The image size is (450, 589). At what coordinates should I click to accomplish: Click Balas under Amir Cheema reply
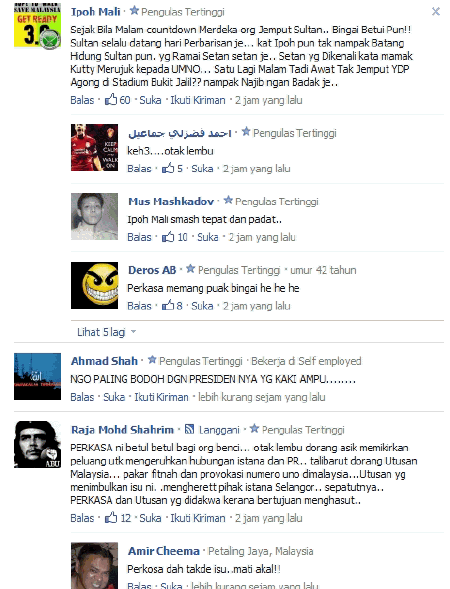point(139,585)
